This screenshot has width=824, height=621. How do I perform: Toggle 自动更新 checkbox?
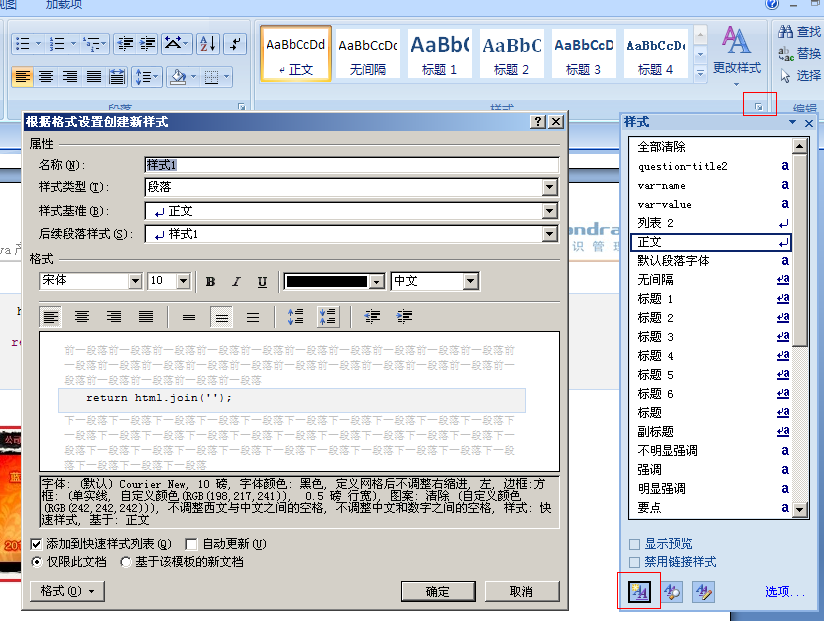[191, 544]
